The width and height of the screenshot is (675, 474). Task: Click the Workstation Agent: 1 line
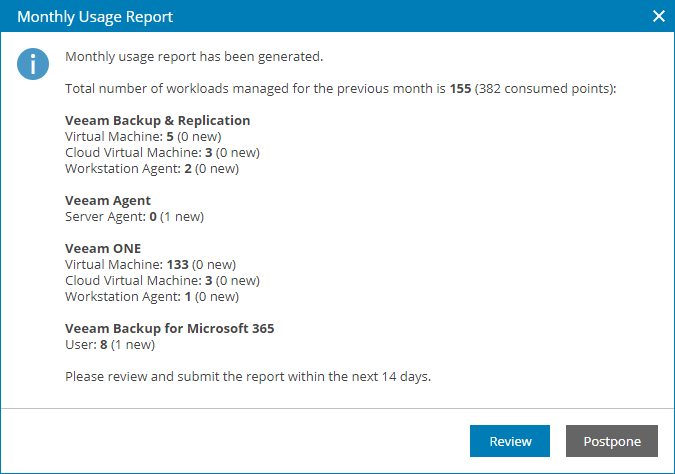click(152, 296)
